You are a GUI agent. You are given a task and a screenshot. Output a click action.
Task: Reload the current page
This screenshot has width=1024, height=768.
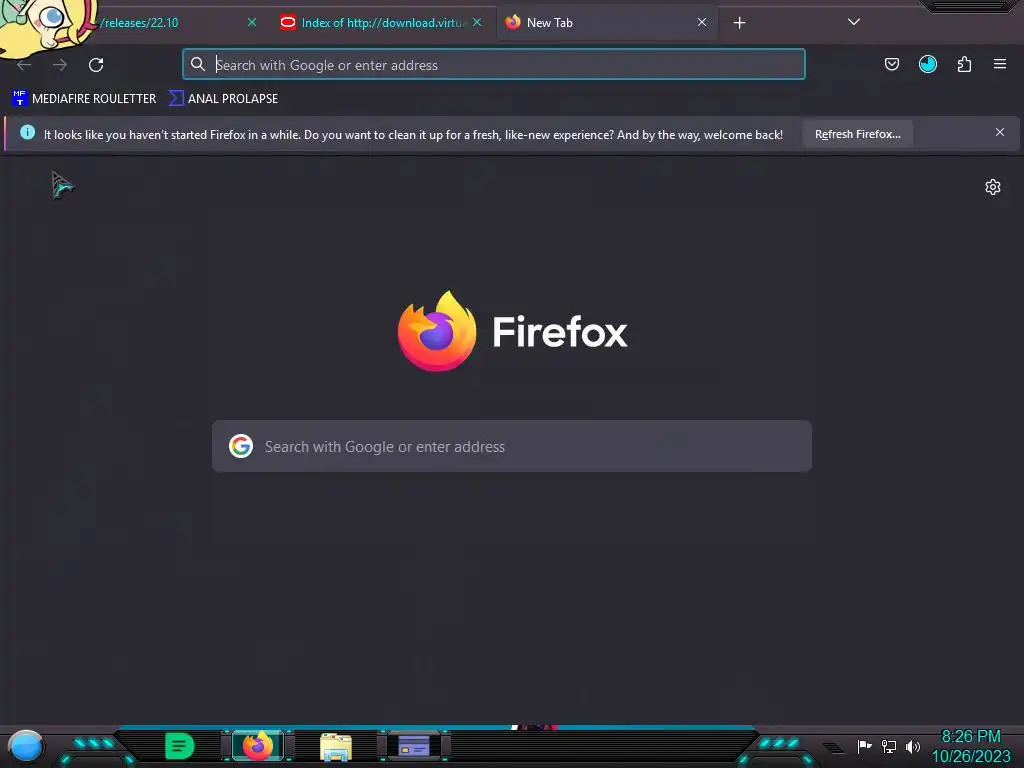96,65
